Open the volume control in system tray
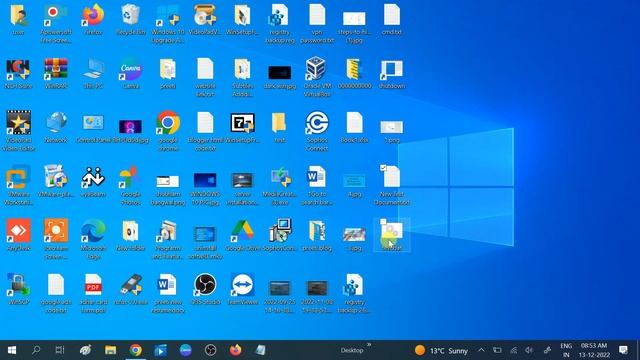 529,350
